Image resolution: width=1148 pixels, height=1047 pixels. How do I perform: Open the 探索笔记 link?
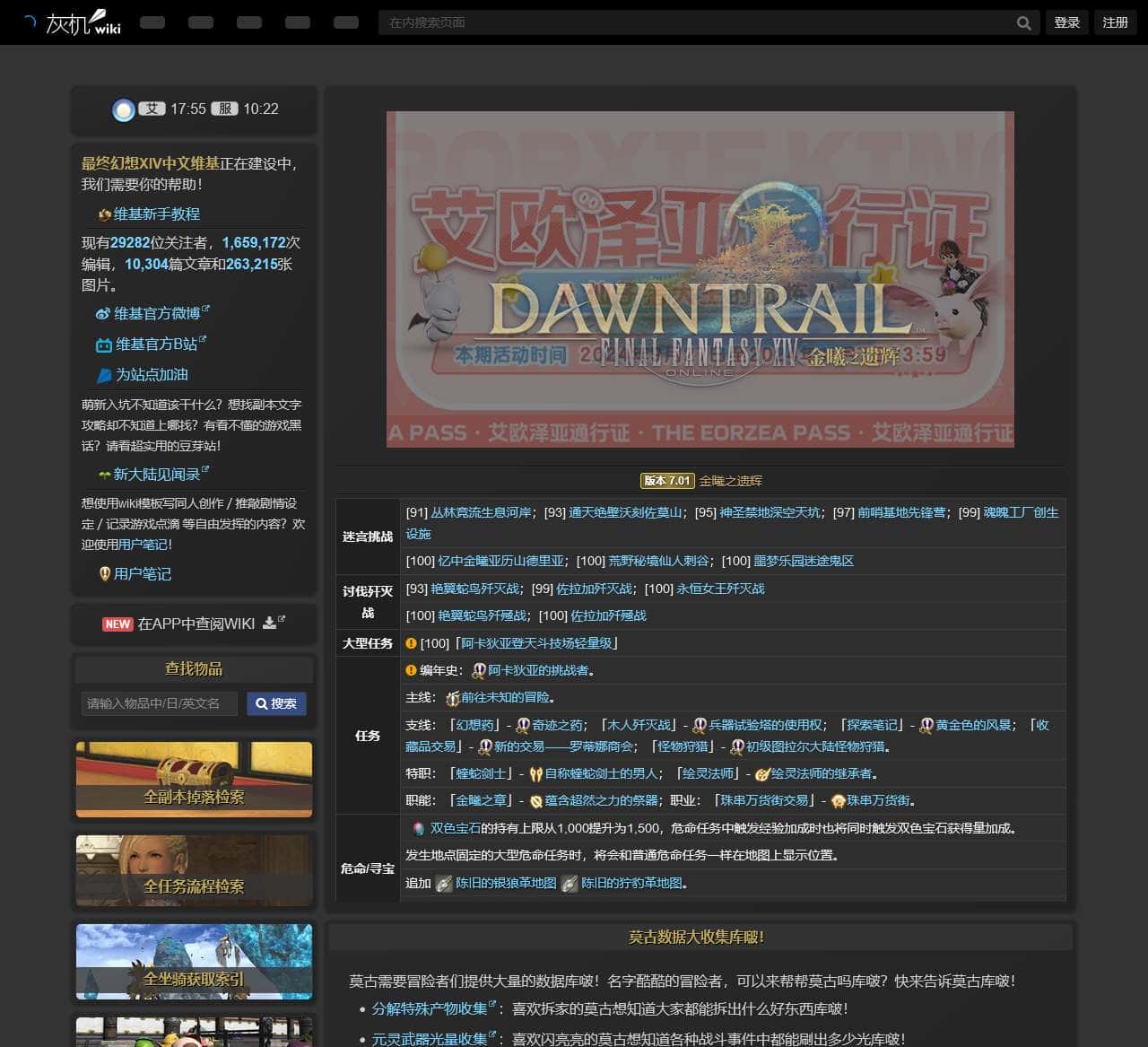click(872, 725)
